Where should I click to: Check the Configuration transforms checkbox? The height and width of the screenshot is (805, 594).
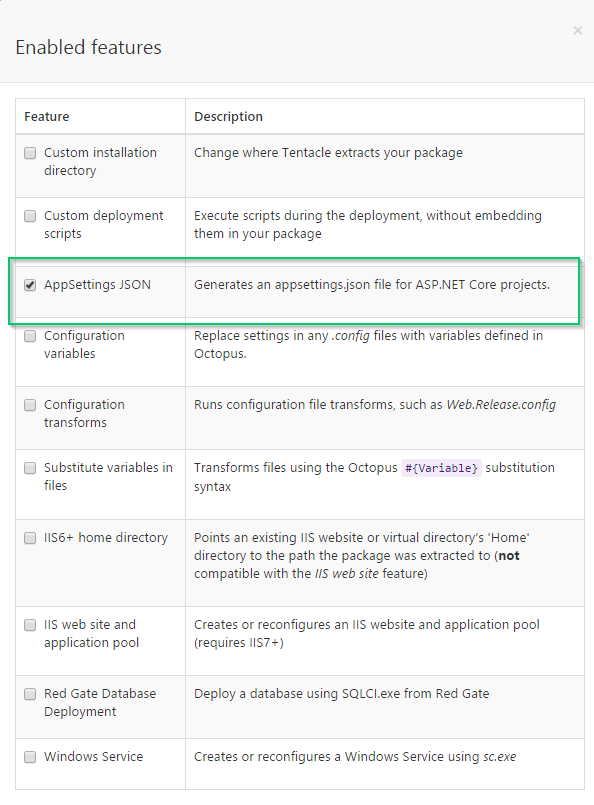[30, 405]
